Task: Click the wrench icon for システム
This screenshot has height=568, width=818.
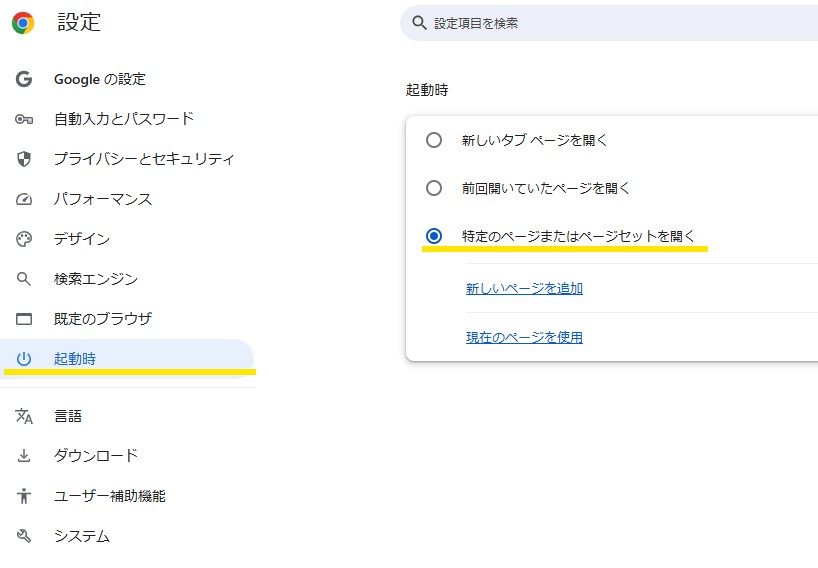Action: click(x=24, y=536)
